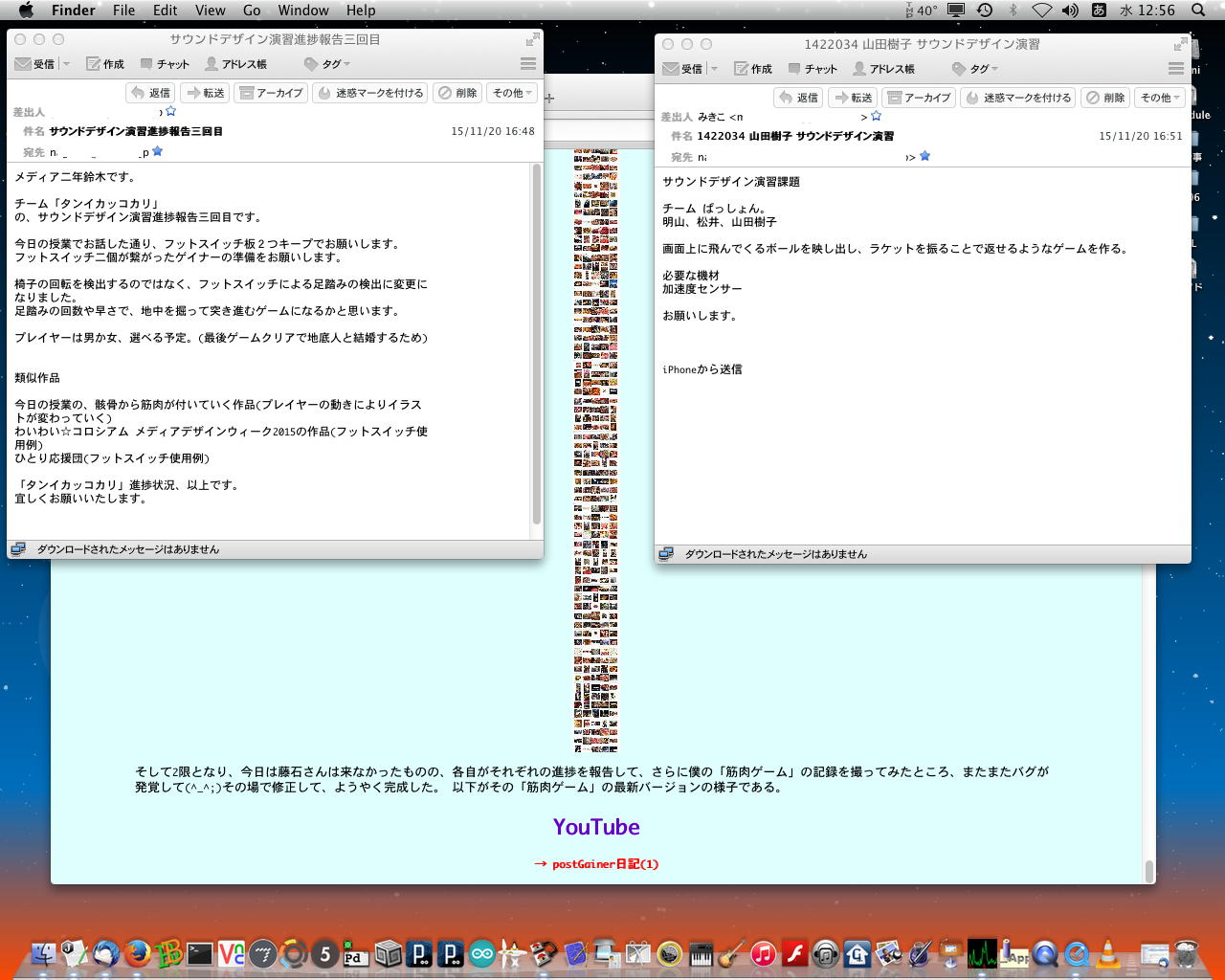Viewport: 1225px width, 980px height.
Task: Expand その他 dropdown in left mail window
Action: (512, 93)
